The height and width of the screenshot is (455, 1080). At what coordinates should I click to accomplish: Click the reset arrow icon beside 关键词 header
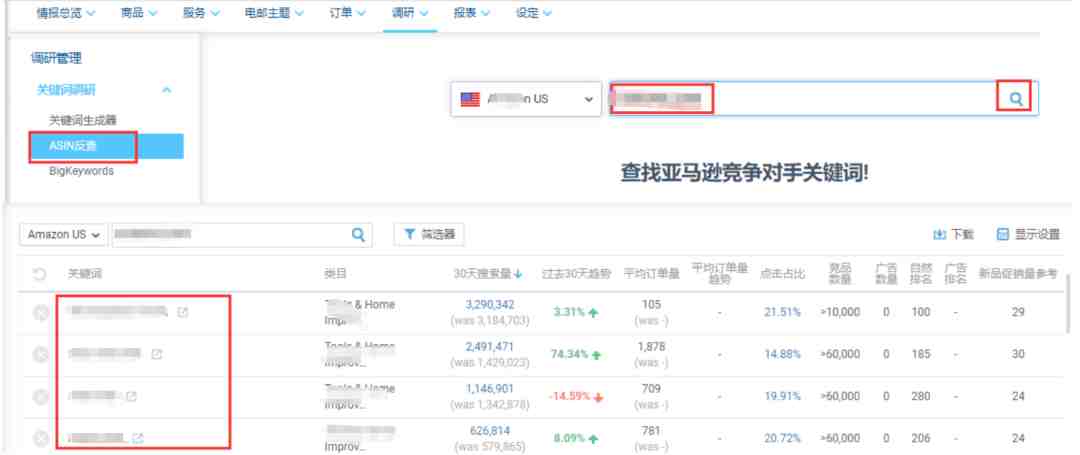[x=40, y=274]
